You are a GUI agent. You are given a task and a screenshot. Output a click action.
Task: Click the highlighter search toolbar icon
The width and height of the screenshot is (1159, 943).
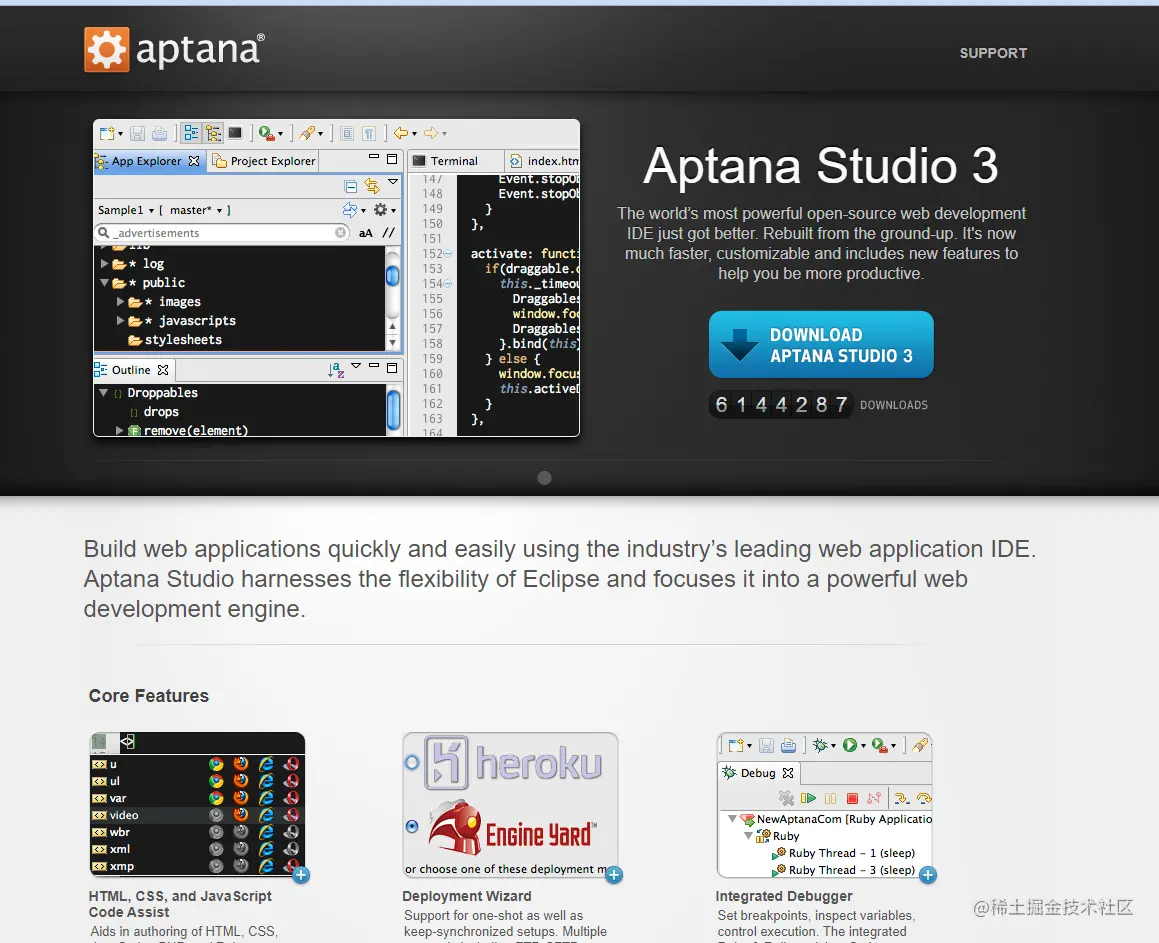point(306,133)
